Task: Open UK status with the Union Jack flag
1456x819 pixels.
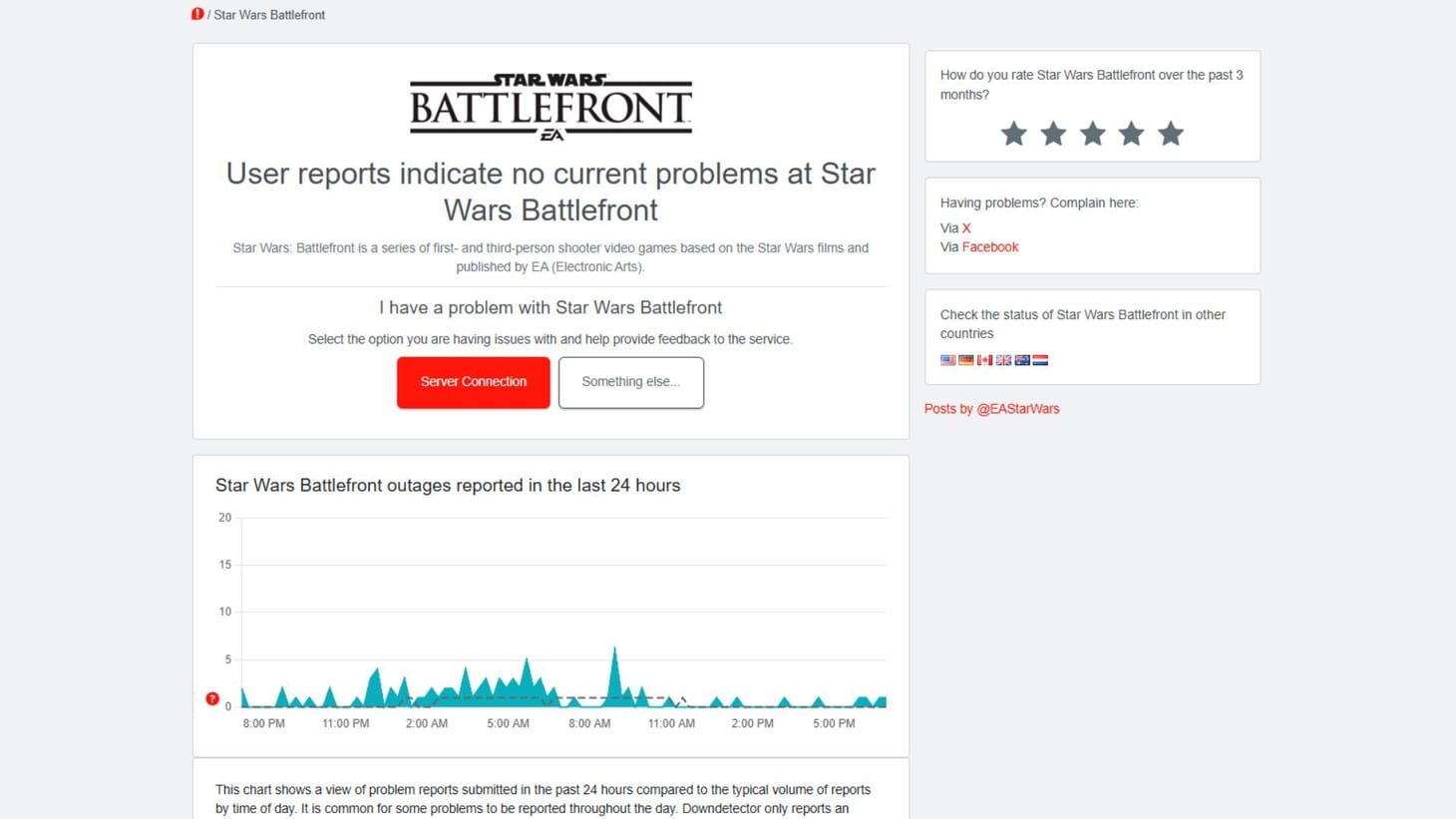Action: [1003, 360]
